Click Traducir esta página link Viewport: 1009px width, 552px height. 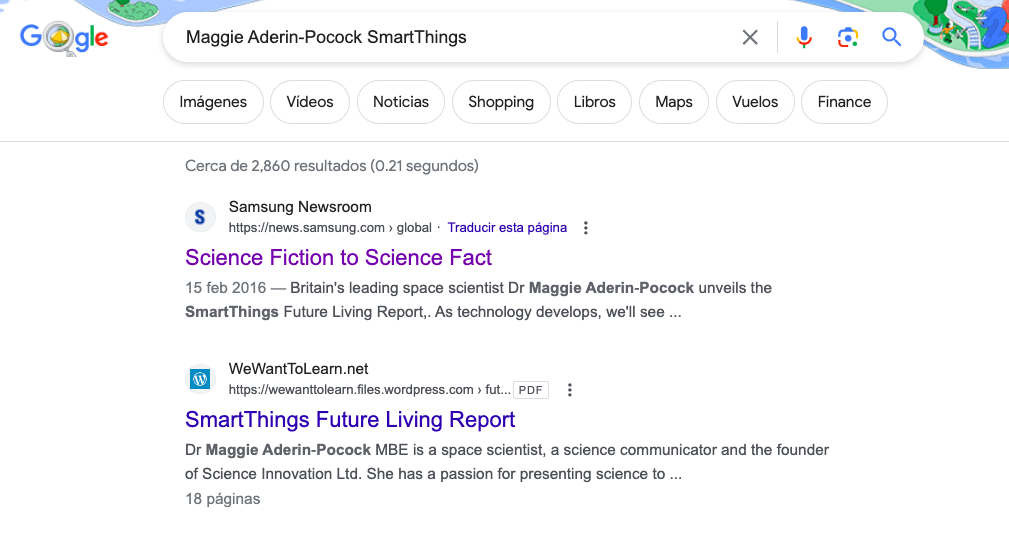point(507,228)
